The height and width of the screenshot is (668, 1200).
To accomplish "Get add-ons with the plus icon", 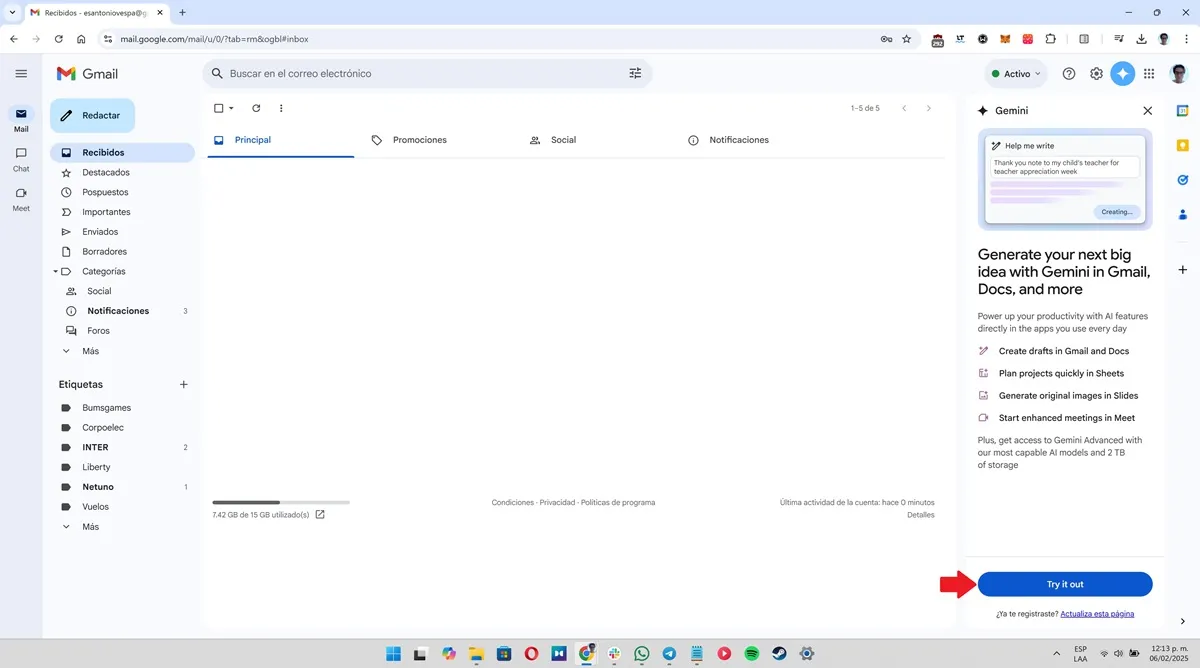I will [x=1182, y=270].
